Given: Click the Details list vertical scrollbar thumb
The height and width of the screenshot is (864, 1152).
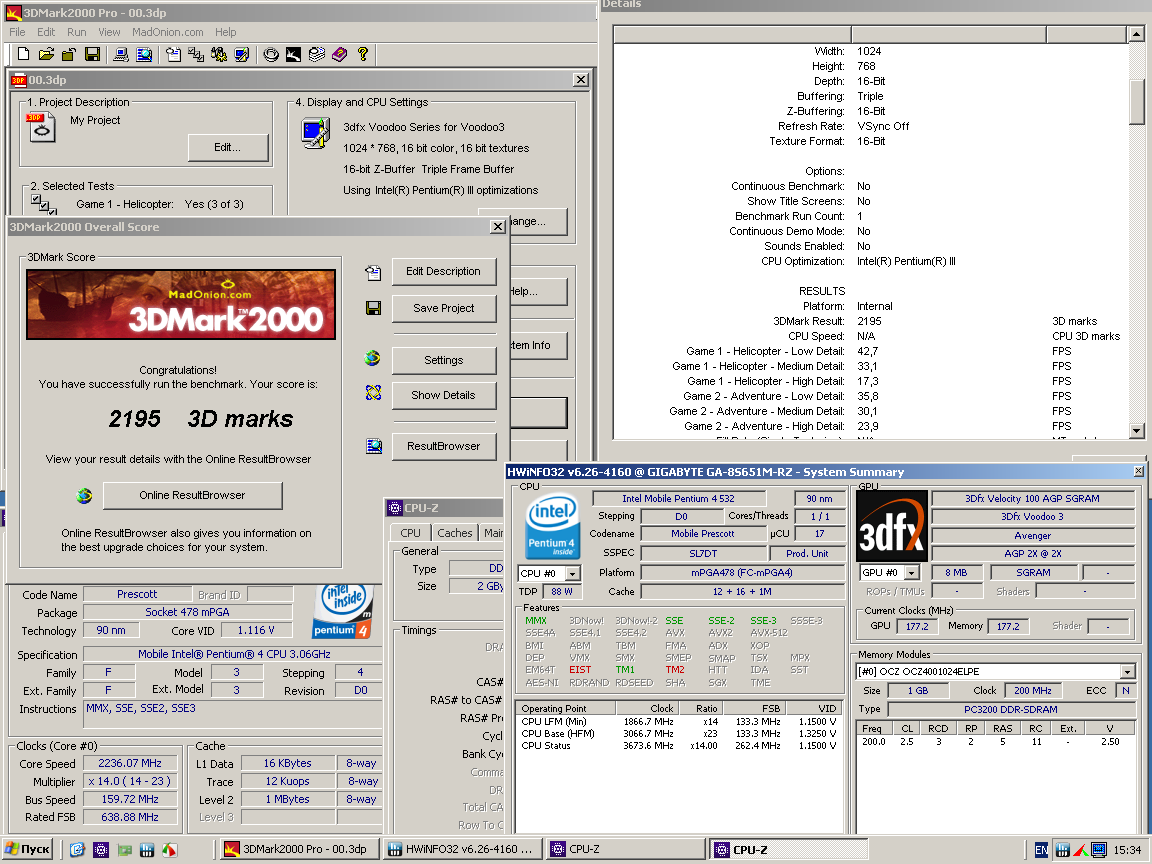Looking at the screenshot, I should point(1137,100).
